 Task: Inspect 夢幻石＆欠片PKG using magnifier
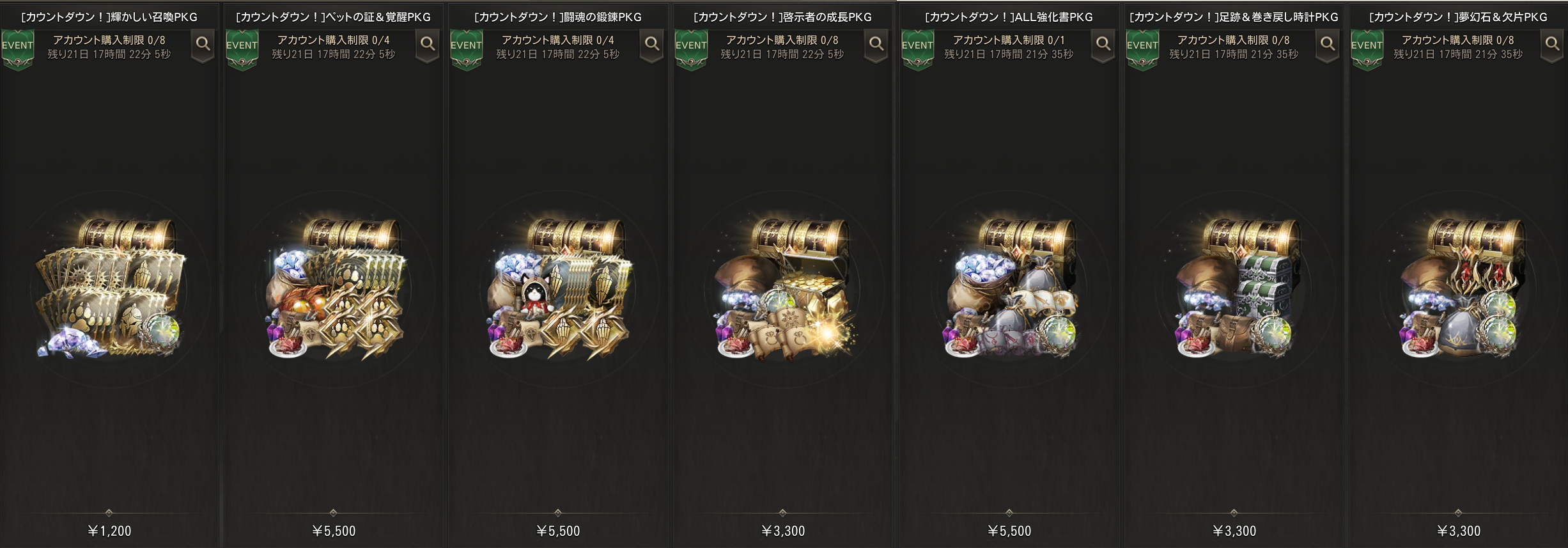click(1551, 45)
